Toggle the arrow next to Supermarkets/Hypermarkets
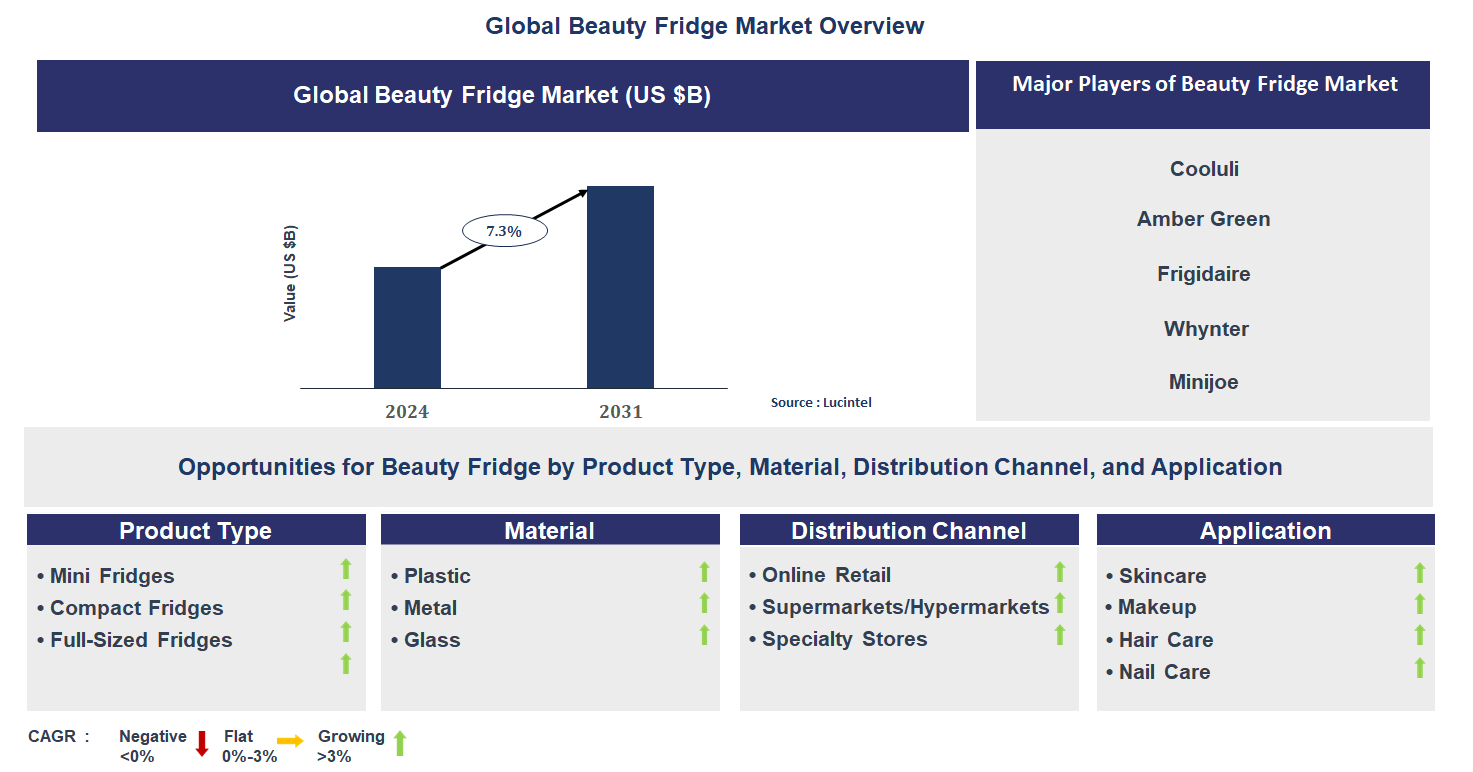The image size is (1473, 772). click(x=1059, y=602)
